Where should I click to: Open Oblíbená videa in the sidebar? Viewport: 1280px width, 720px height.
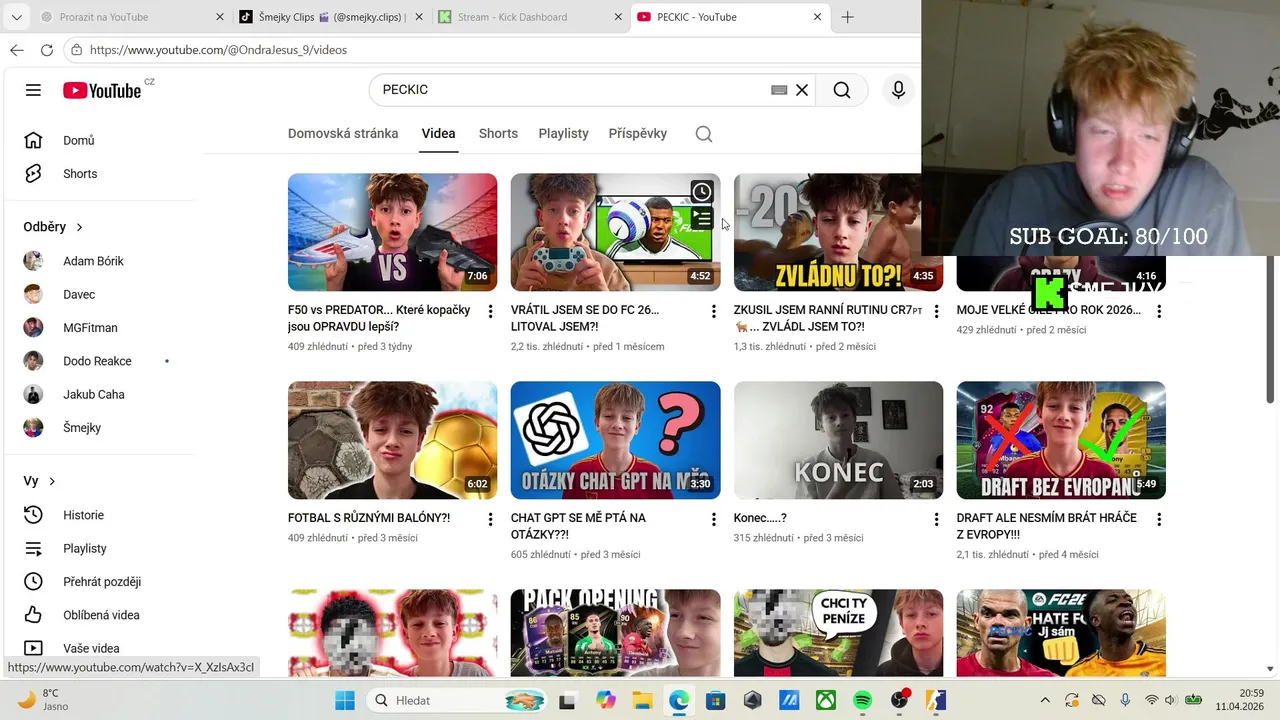[100, 615]
